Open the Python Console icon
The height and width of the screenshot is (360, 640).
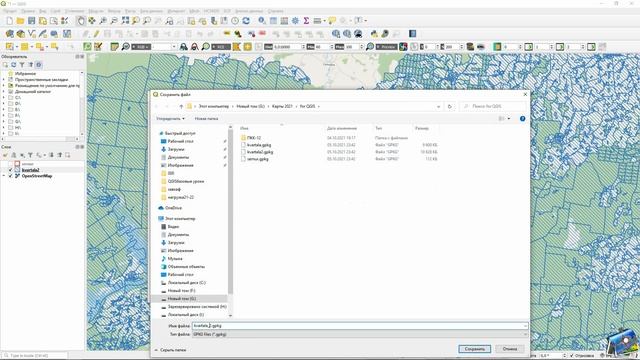point(374,34)
